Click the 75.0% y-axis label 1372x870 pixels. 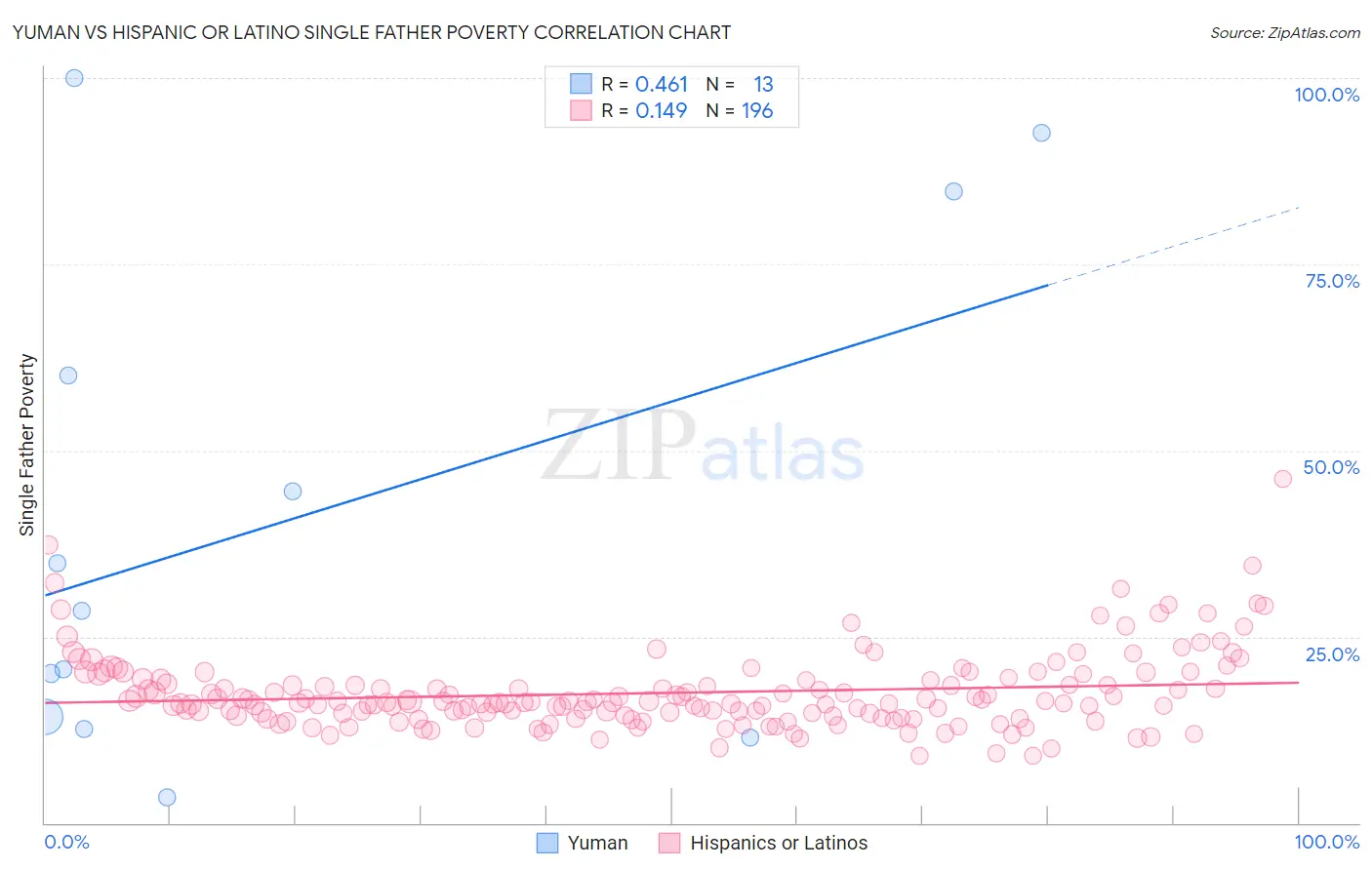coord(1331,281)
